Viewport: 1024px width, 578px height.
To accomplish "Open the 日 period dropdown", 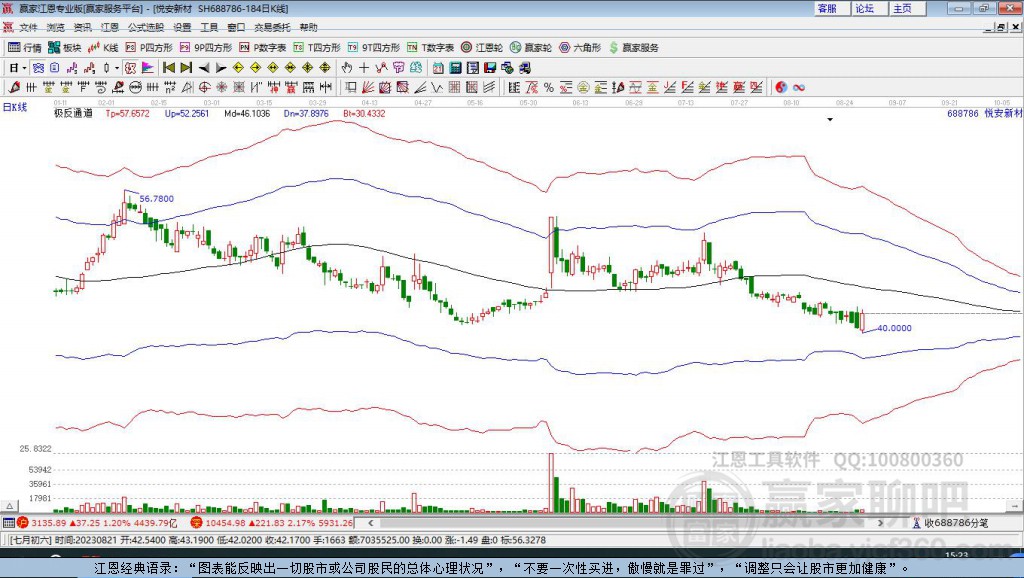I will pos(17,68).
